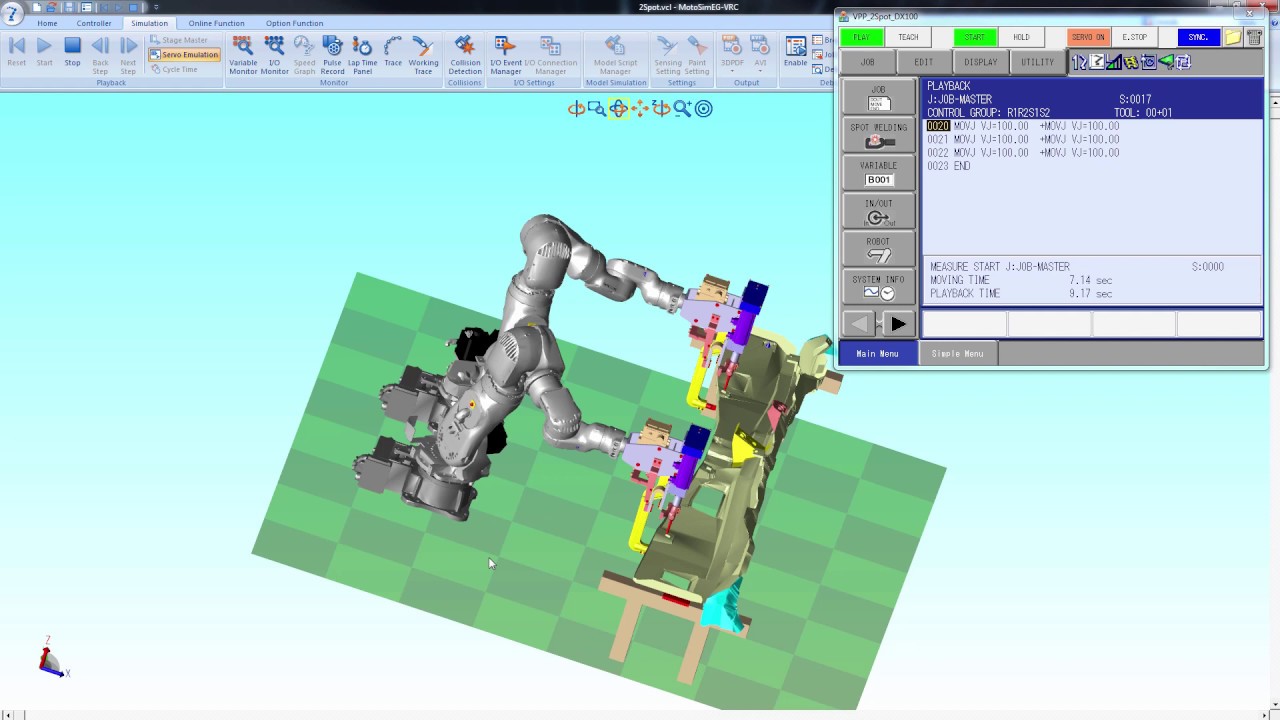
Task: Click the New file quick access icon
Action: point(36,7)
